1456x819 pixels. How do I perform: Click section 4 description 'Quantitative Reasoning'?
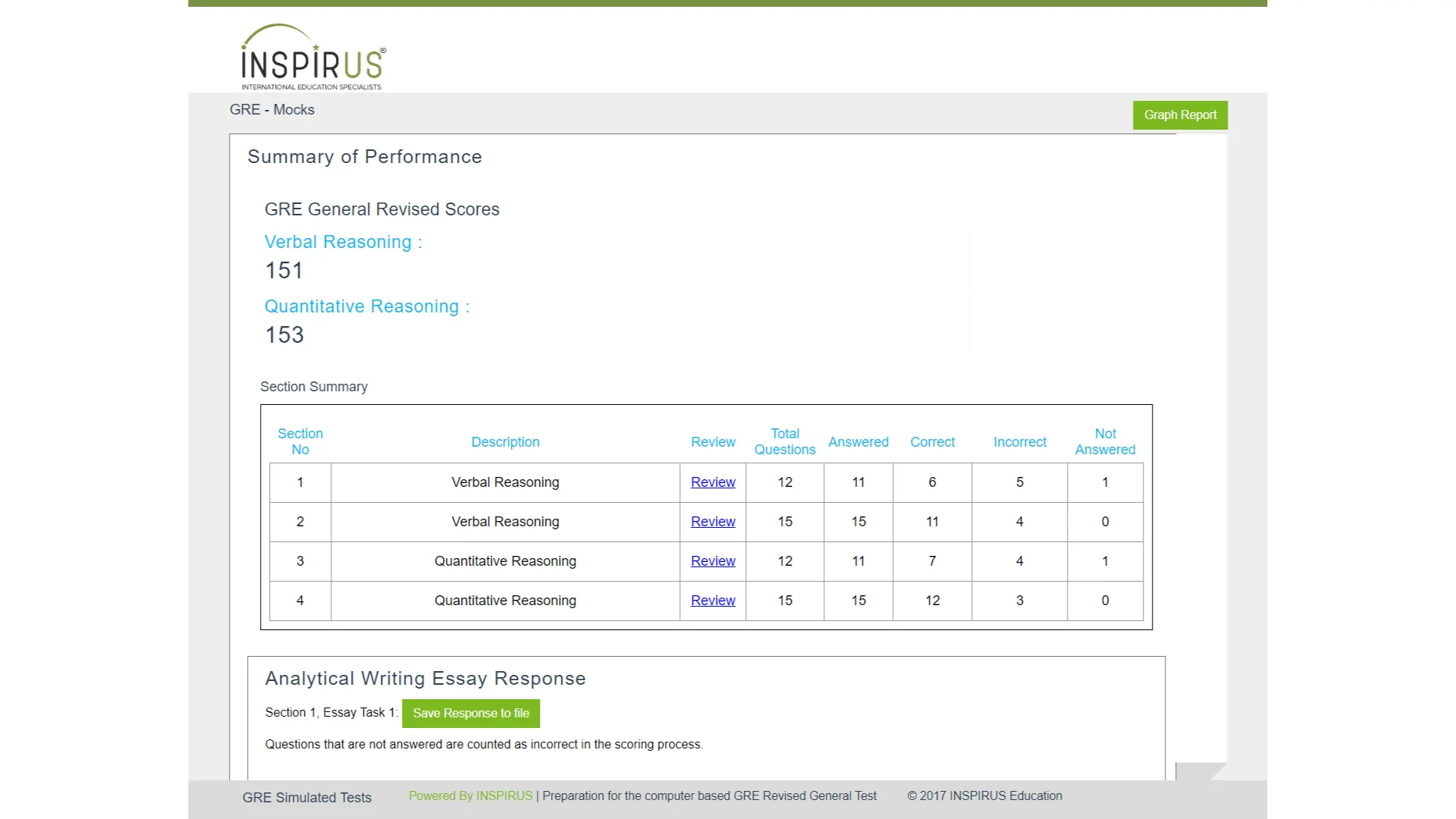tap(506, 601)
